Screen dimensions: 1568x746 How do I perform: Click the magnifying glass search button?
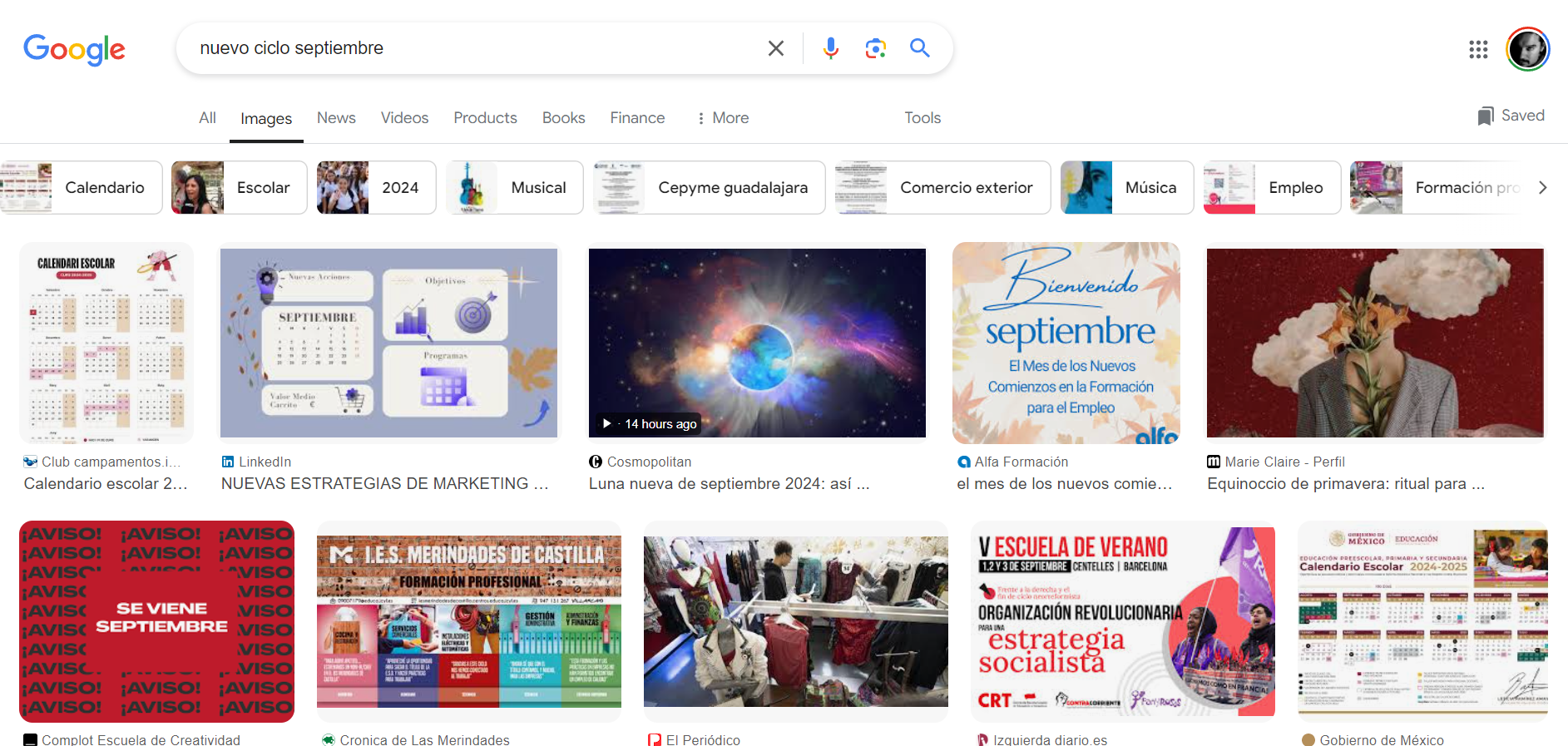[919, 48]
